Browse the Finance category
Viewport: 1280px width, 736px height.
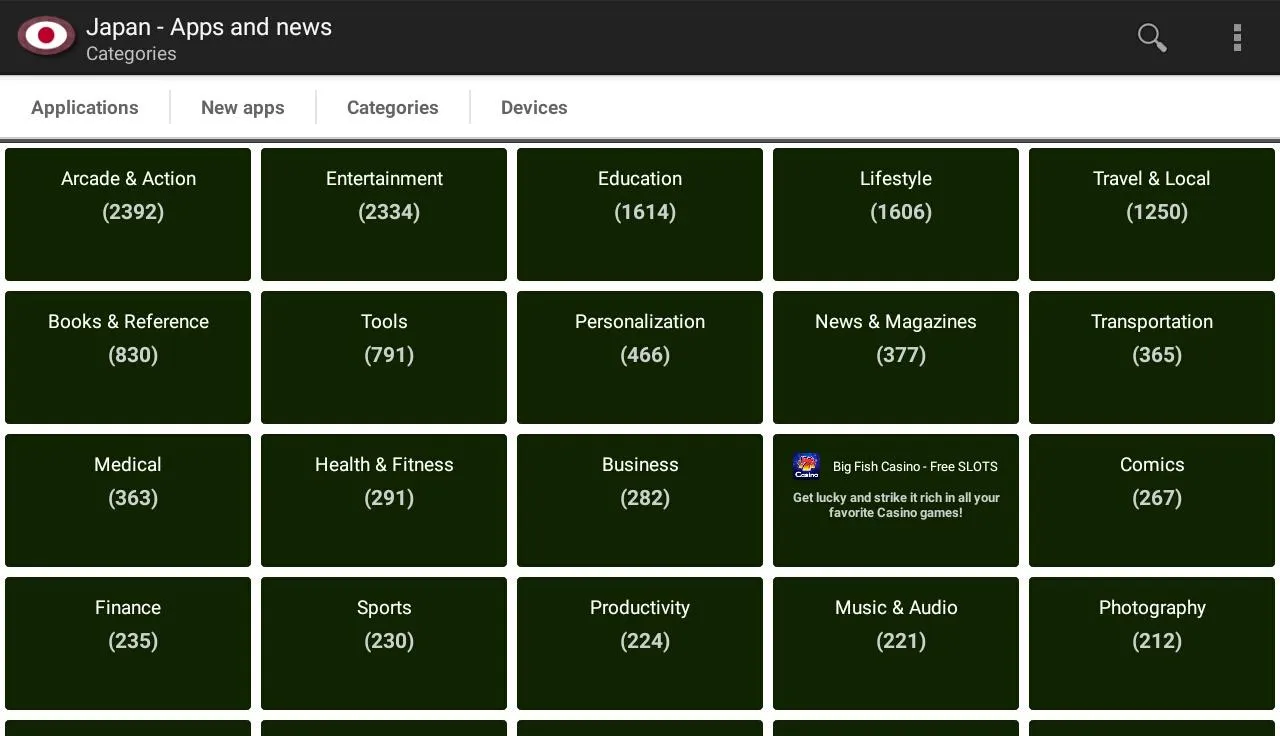click(128, 643)
